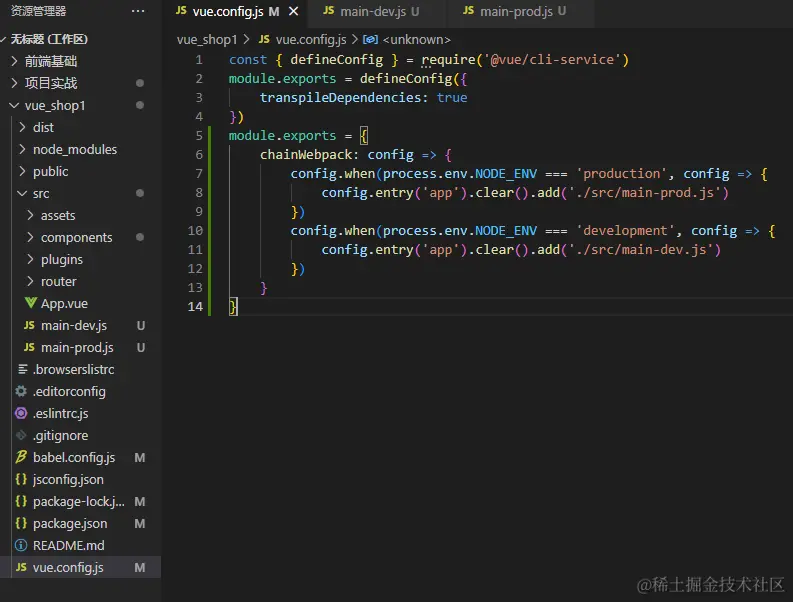Open App.vue via its Vue icon
Viewport: 793px width, 602px height.
30,303
